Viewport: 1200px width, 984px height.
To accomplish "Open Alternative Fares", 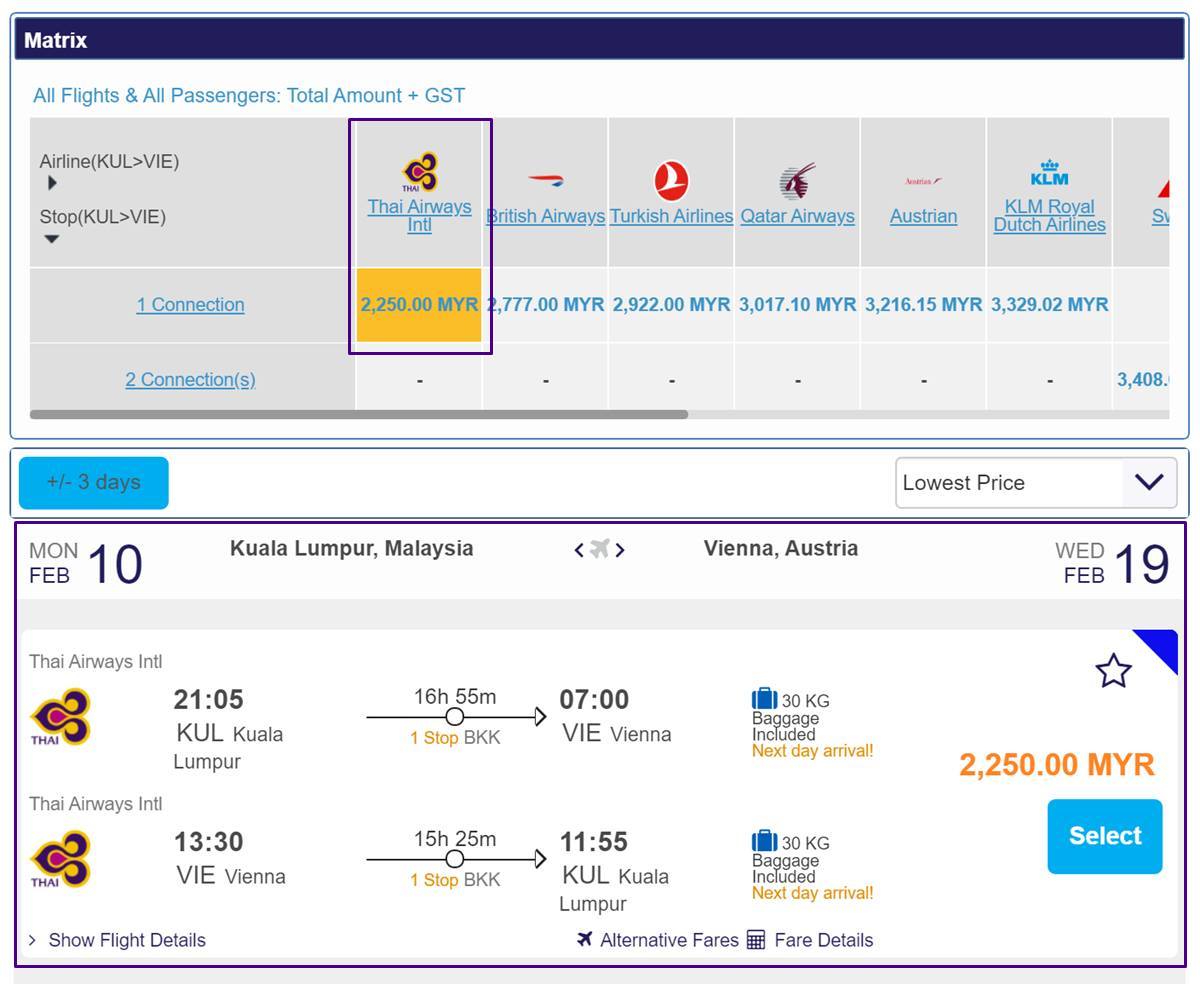I will point(669,940).
